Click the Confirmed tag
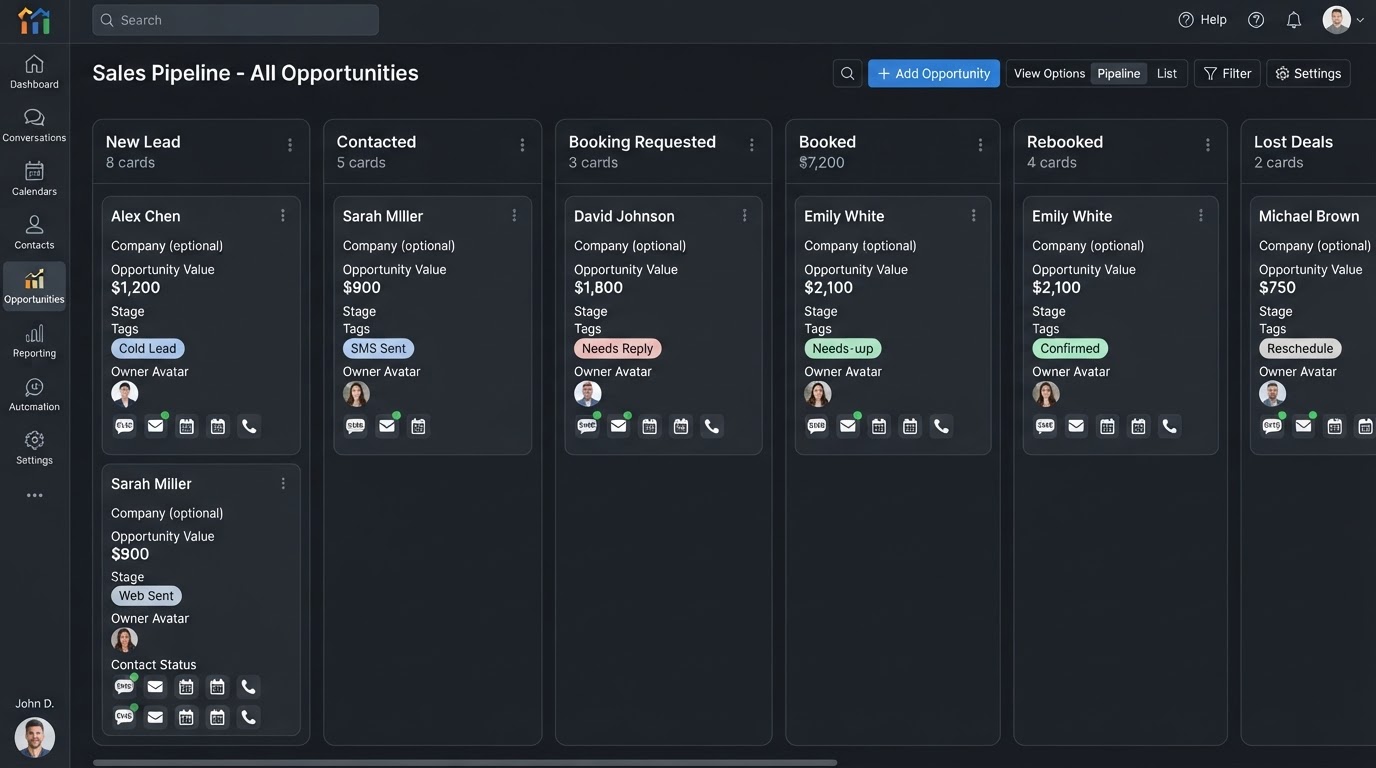The image size is (1376, 768). tap(1070, 349)
